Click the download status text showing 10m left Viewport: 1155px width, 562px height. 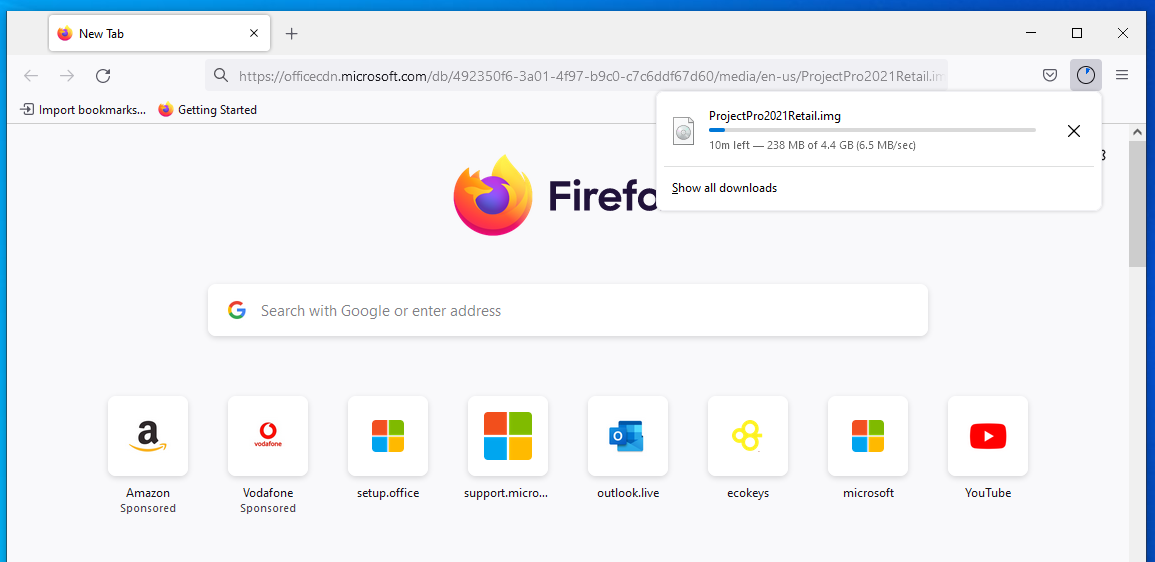(812, 146)
